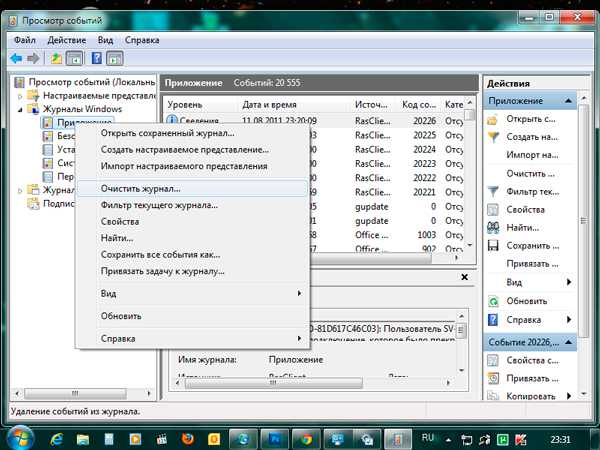Choose Фильтр текущего журнала... from context menu
This screenshot has width=600, height=450.
(159, 205)
